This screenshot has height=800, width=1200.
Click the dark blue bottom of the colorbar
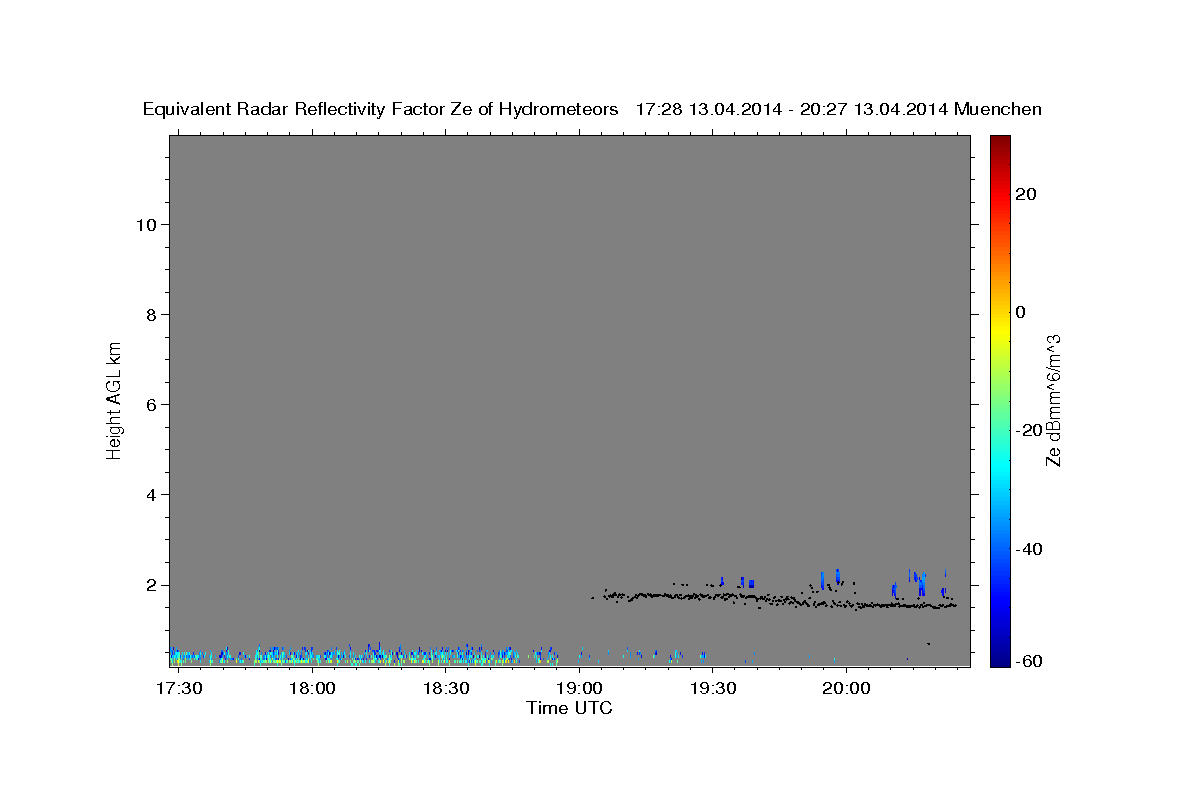pyautogui.click(x=1000, y=658)
